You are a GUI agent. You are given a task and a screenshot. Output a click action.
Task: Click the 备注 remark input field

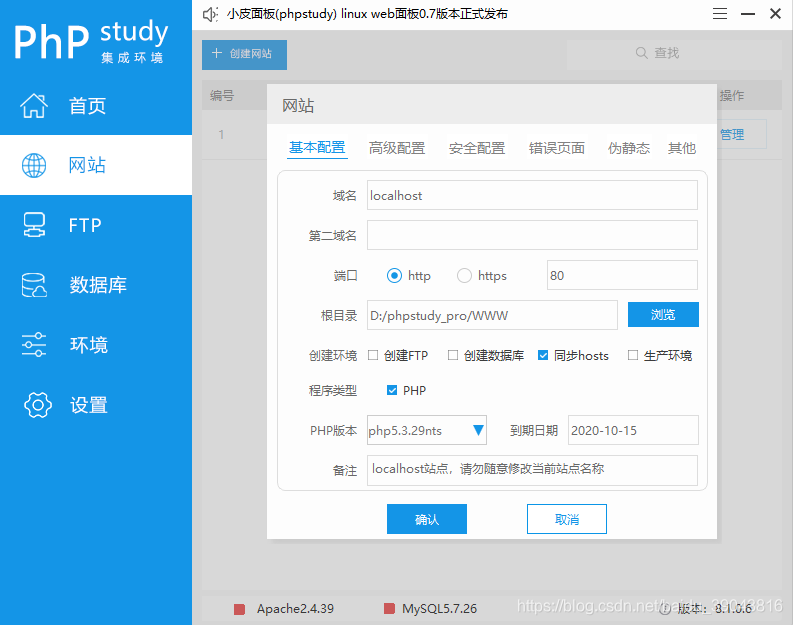[x=532, y=470]
